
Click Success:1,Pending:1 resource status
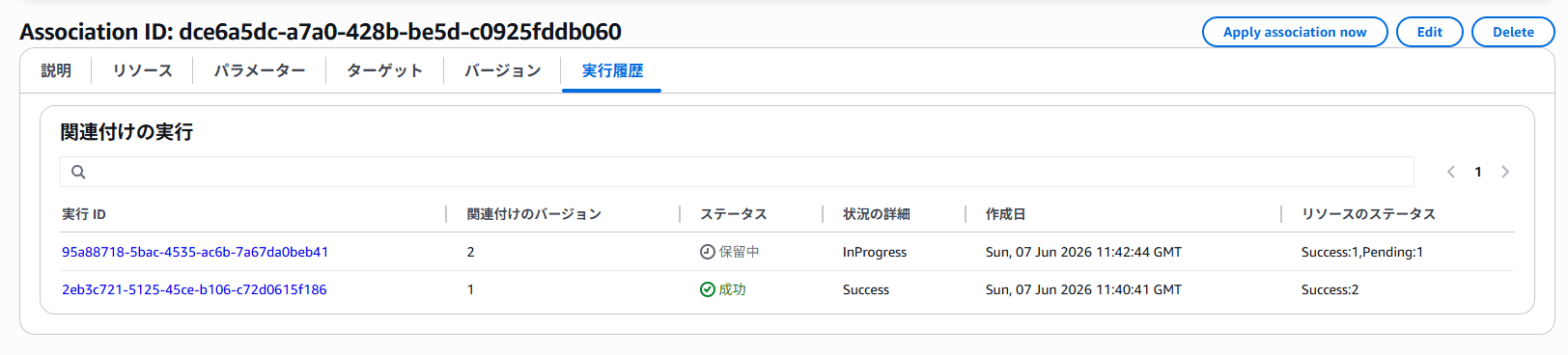pyautogui.click(x=1362, y=252)
